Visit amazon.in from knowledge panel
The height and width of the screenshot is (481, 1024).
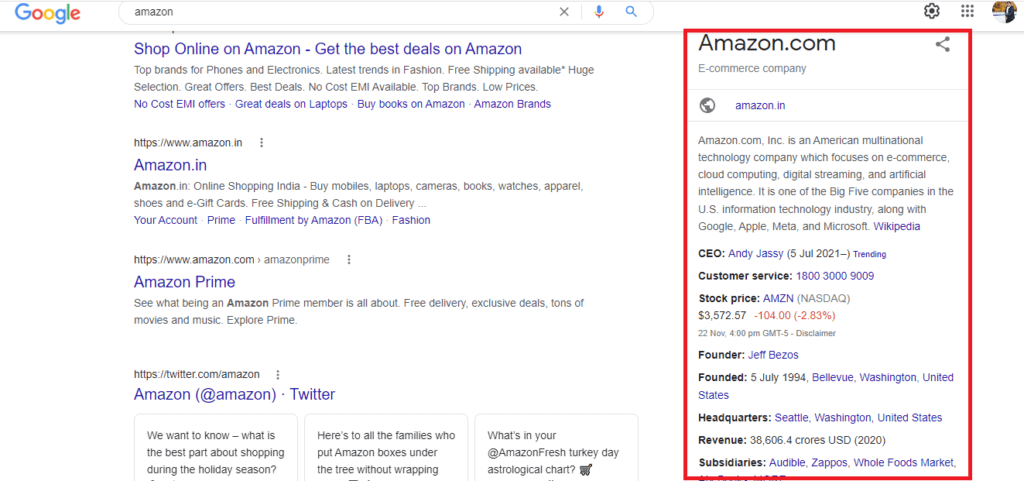tap(760, 106)
